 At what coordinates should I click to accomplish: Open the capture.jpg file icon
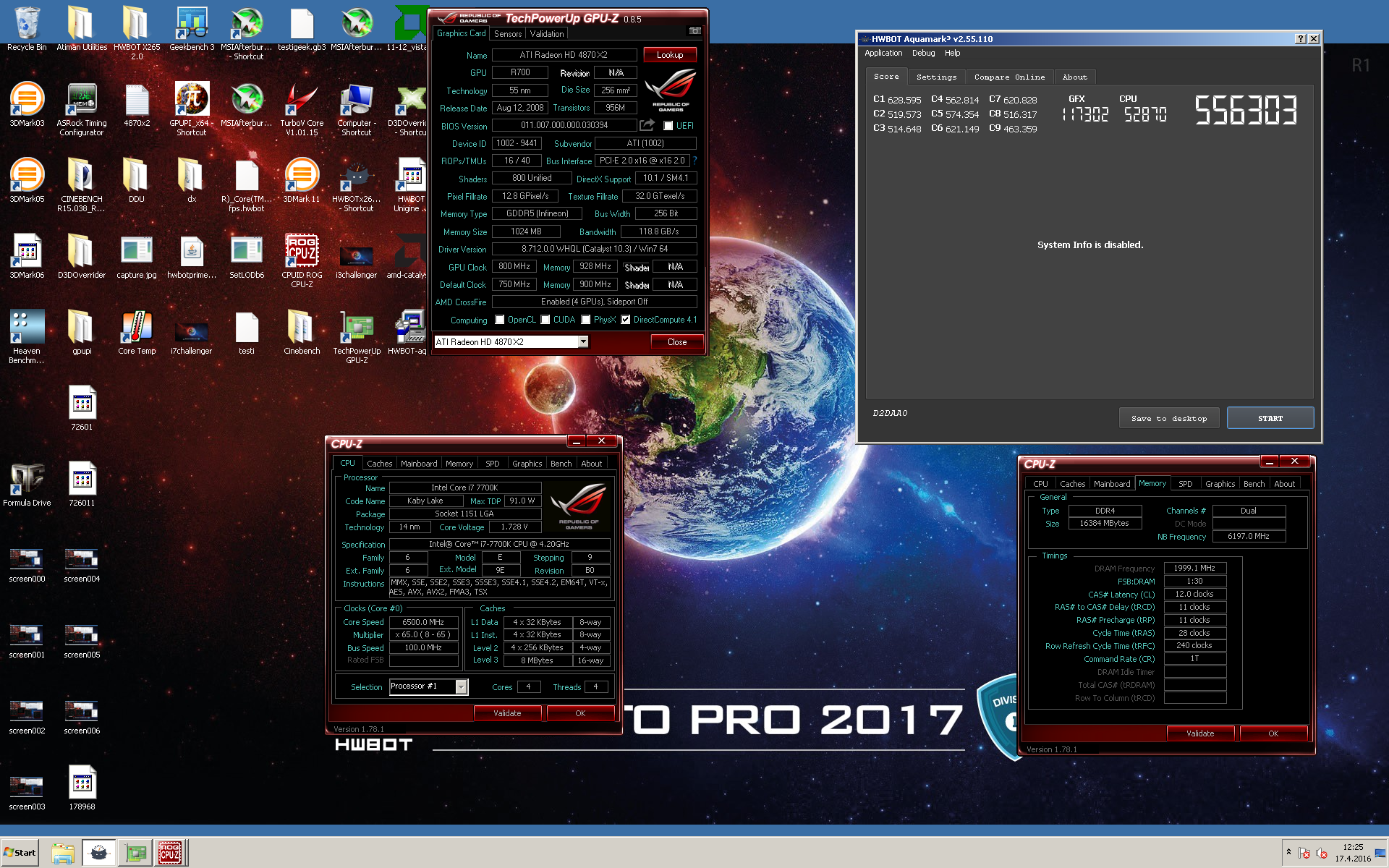tap(137, 257)
